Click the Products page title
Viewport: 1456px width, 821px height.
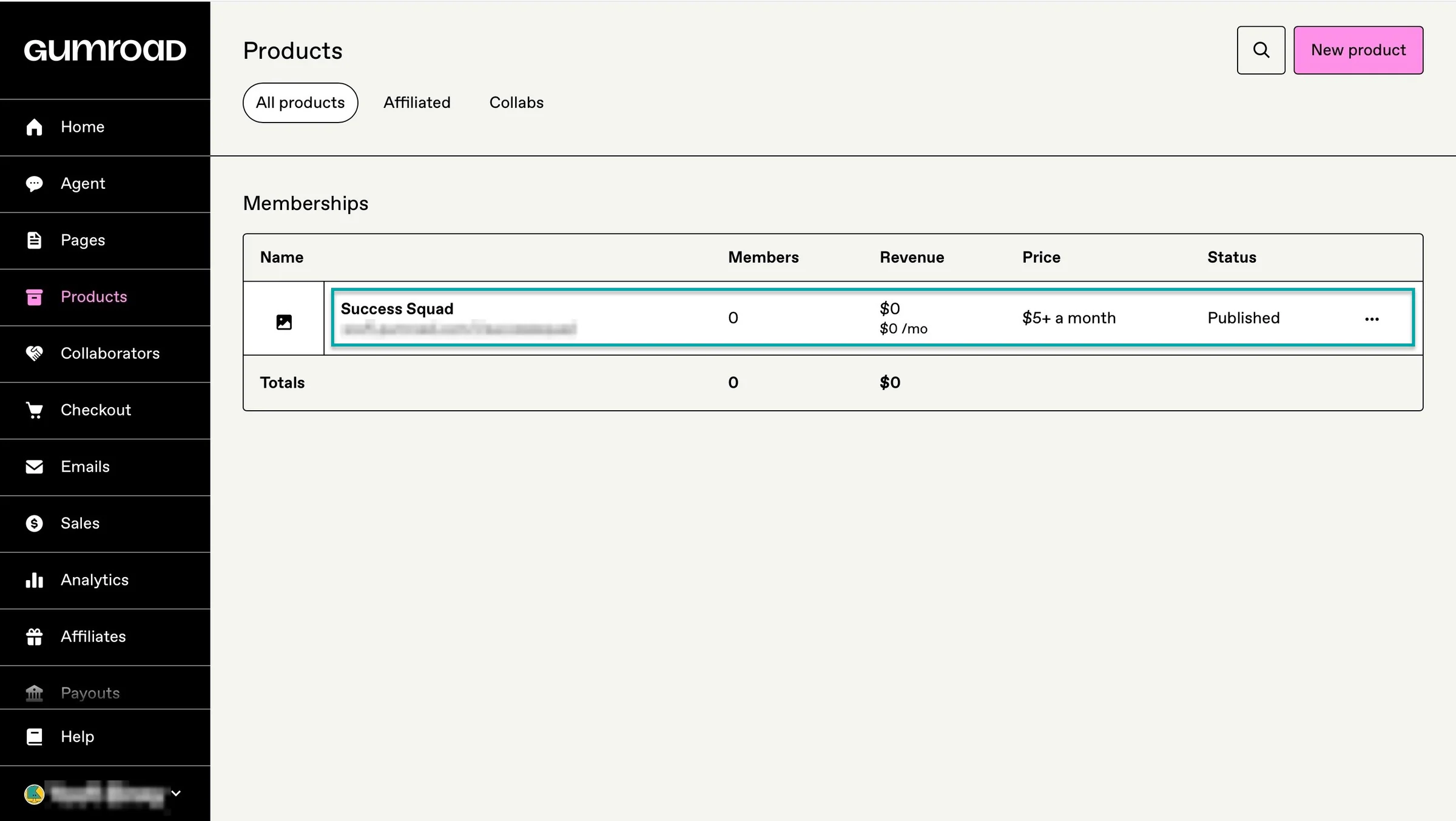tap(293, 50)
